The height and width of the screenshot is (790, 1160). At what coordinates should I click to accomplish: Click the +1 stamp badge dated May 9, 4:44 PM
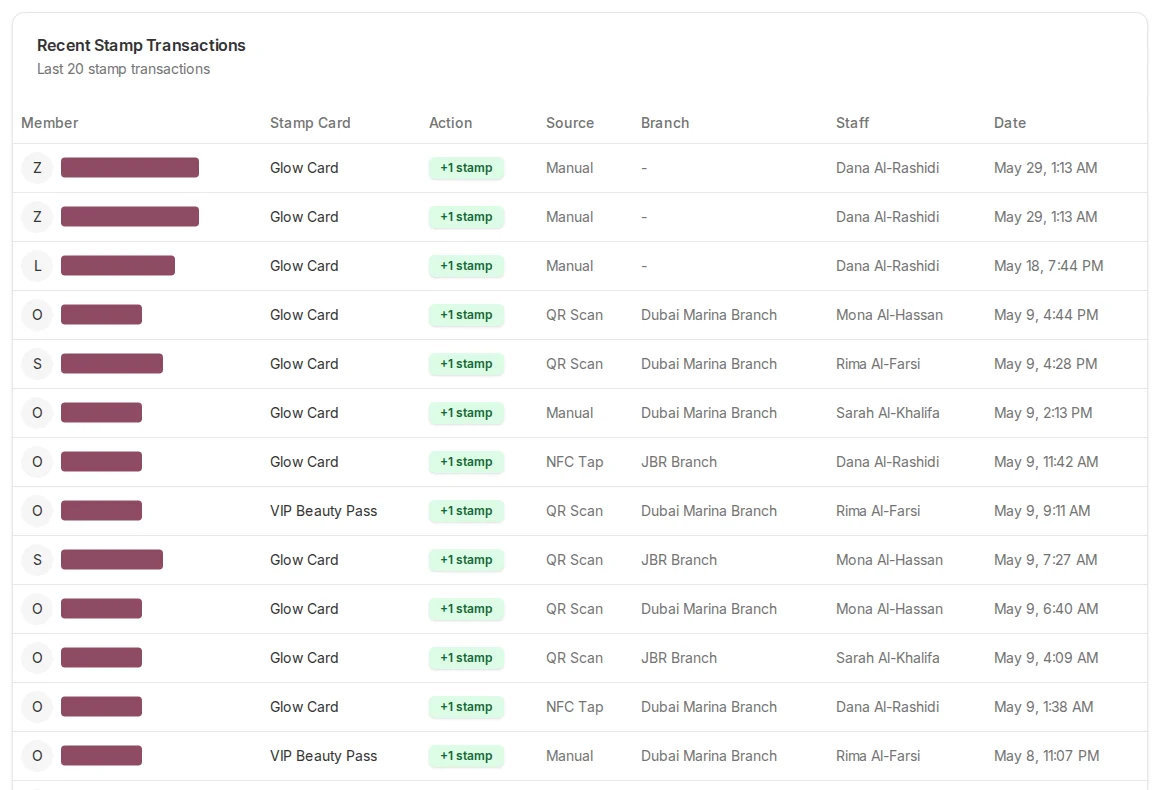point(466,314)
